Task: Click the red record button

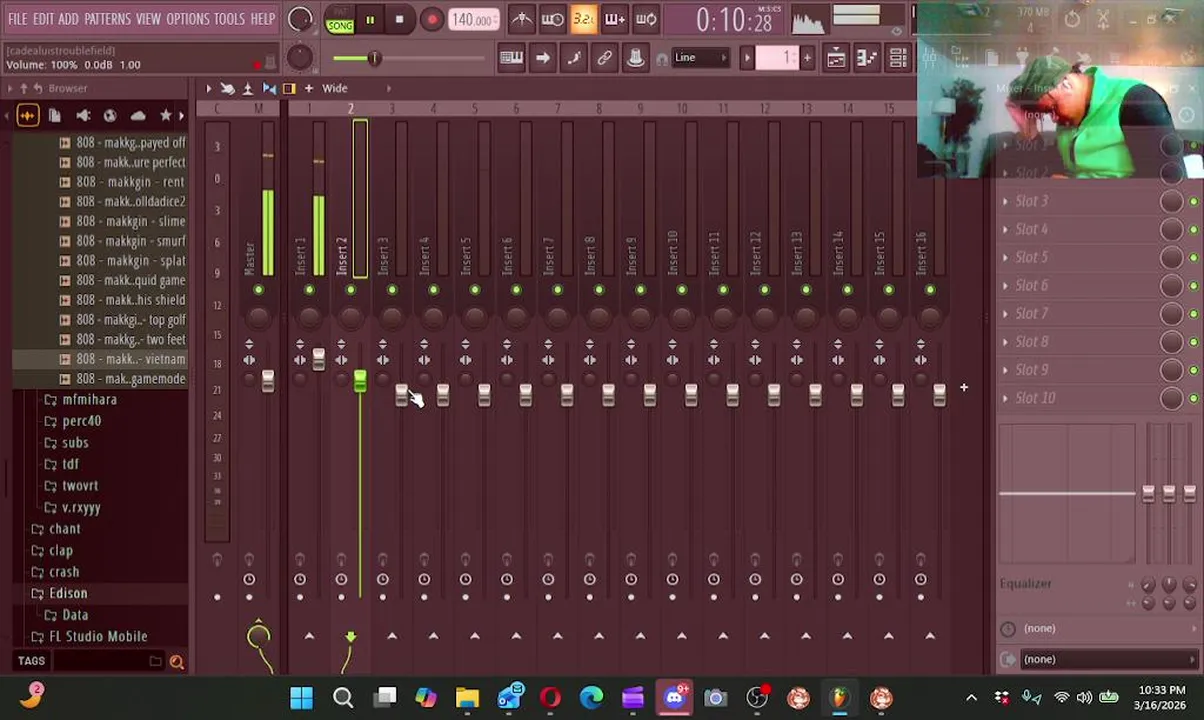Action: pos(431,19)
